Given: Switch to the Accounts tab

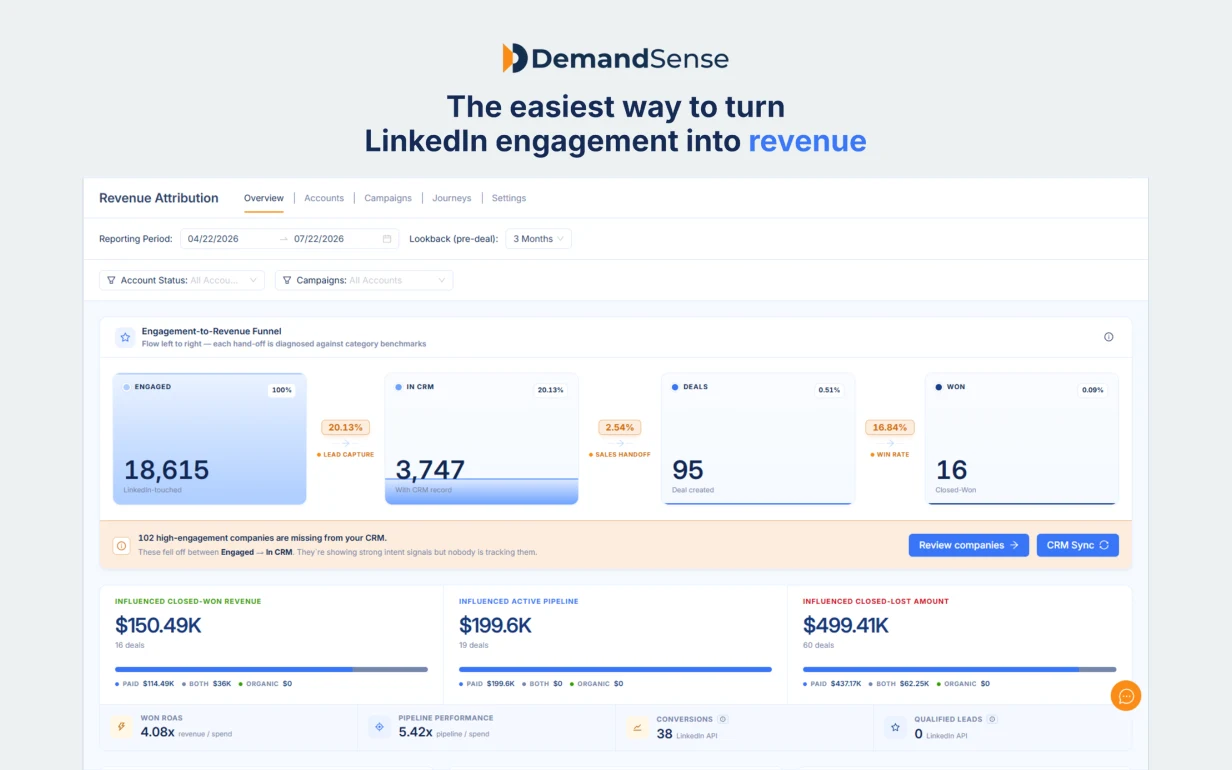Looking at the screenshot, I should (x=324, y=198).
